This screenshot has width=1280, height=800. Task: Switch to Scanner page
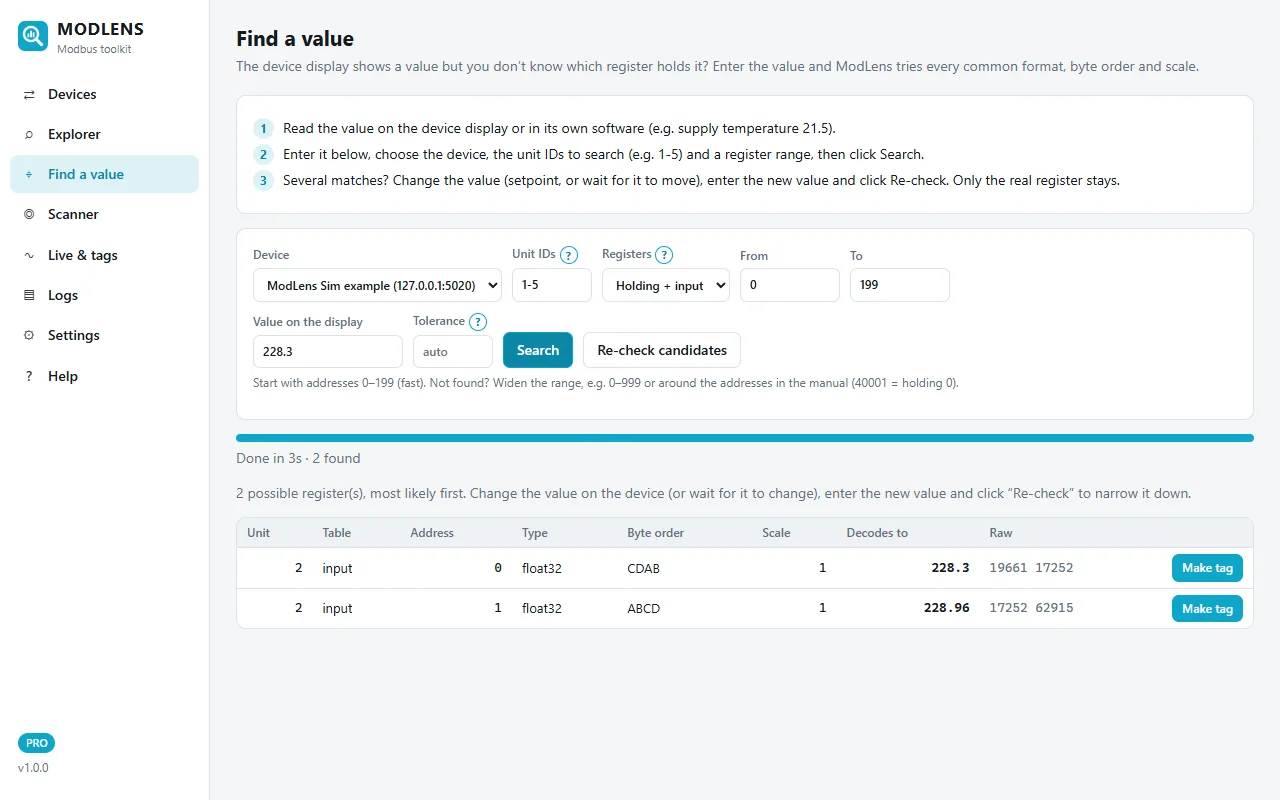(x=104, y=214)
